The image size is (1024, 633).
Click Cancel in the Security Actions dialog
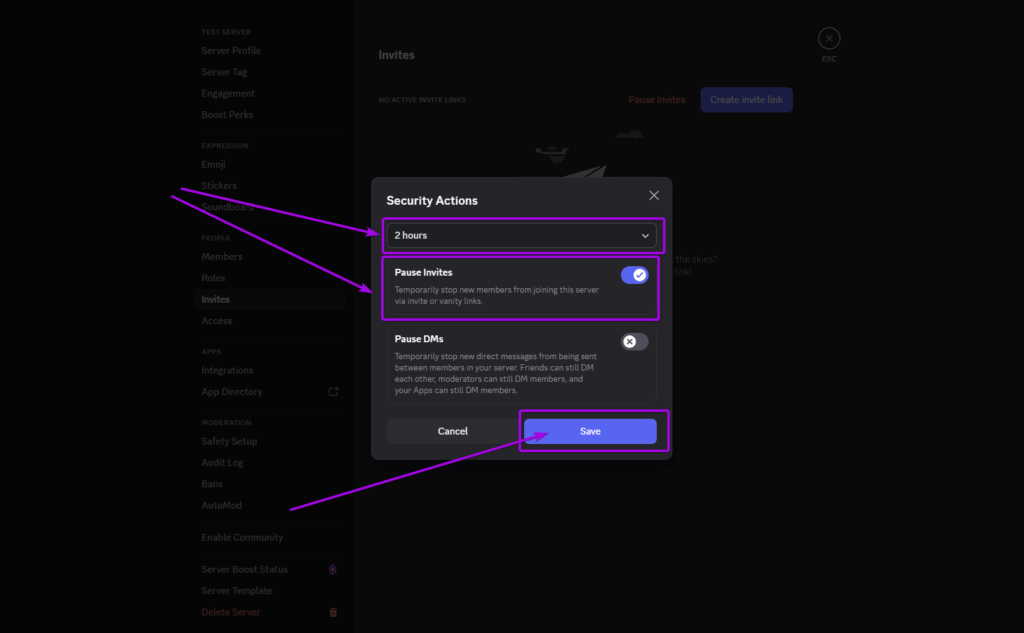pyautogui.click(x=452, y=431)
